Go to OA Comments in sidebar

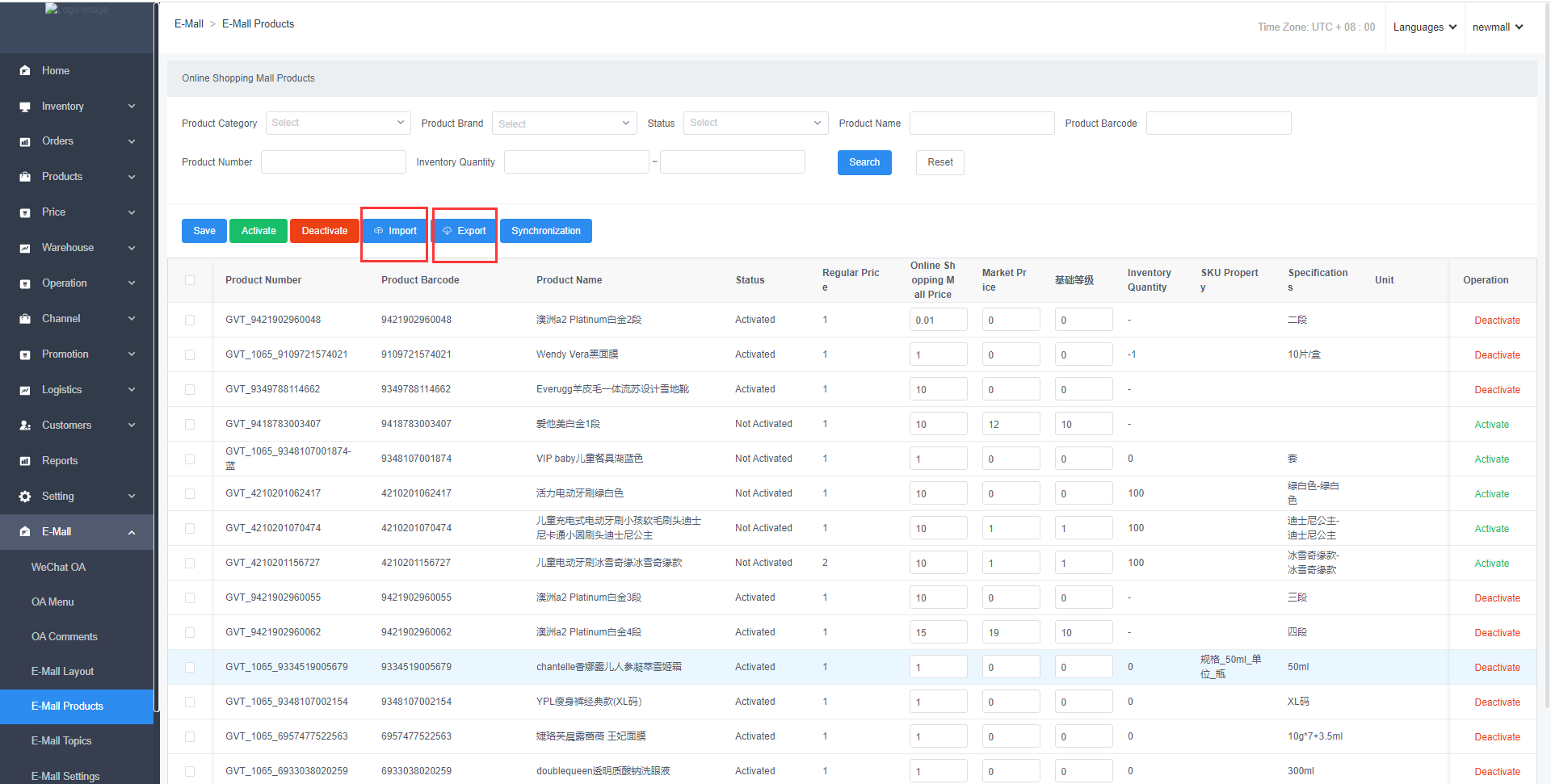pyautogui.click(x=65, y=637)
